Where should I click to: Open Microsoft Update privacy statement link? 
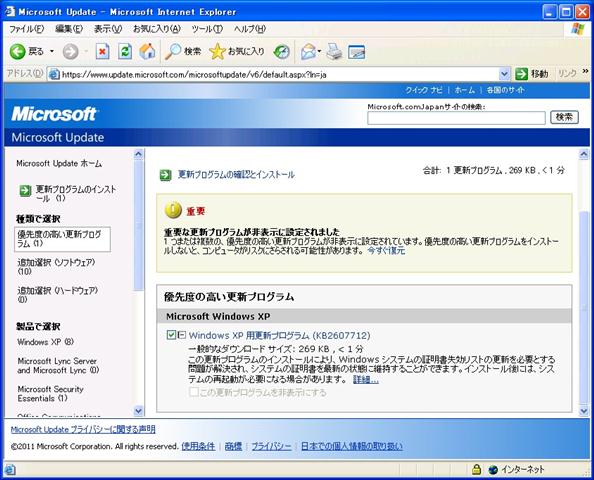click(83, 429)
